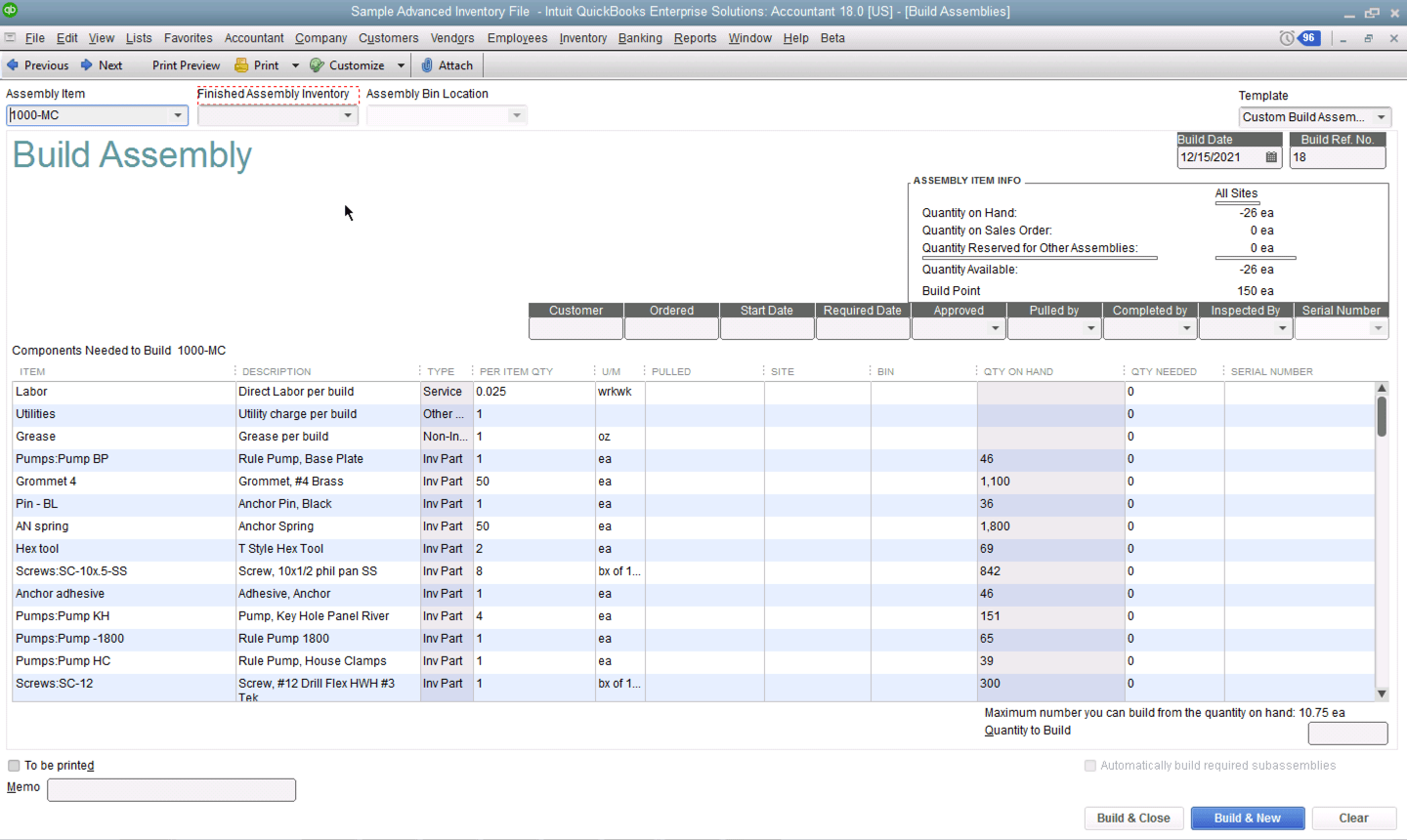
Task: Click the Build & New button
Action: [1247, 819]
